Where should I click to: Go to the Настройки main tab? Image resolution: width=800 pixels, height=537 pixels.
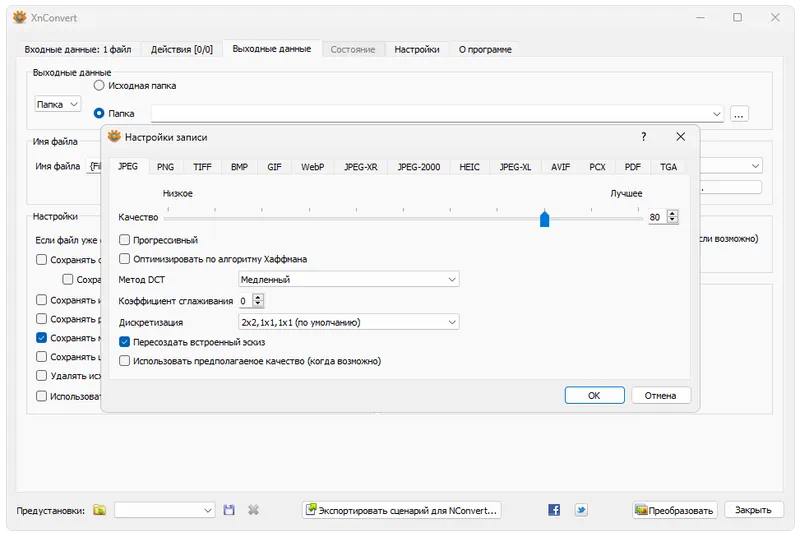(x=417, y=49)
